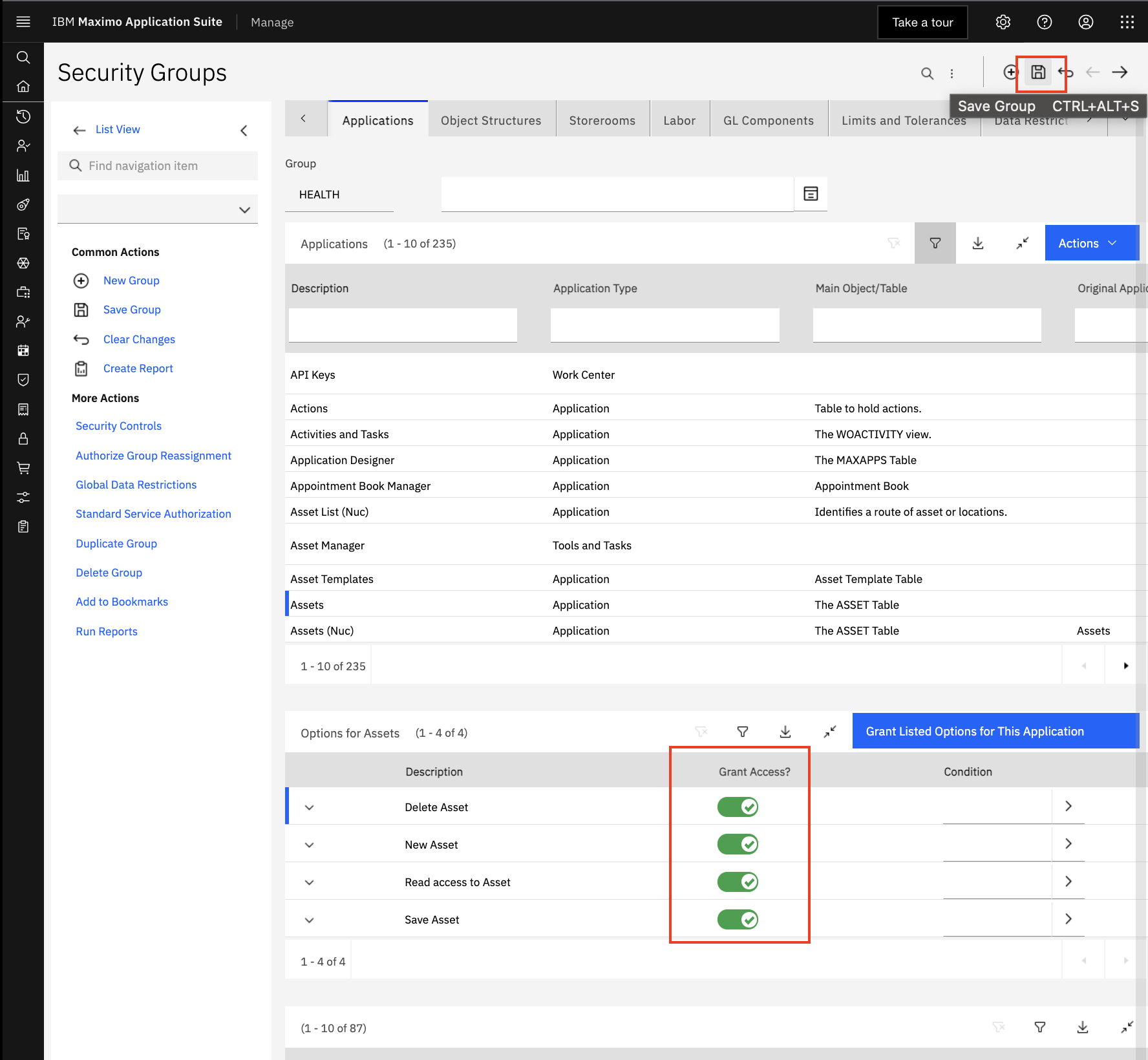Expand the Save Asset row details

(x=310, y=920)
